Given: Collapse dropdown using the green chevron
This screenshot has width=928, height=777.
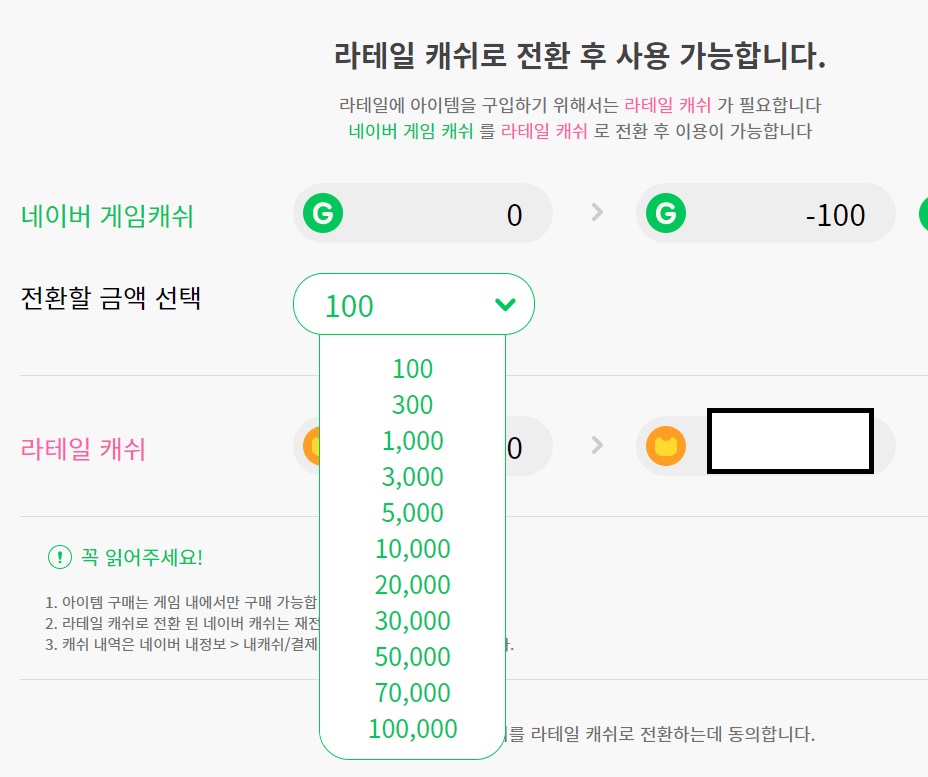Looking at the screenshot, I should point(505,304).
